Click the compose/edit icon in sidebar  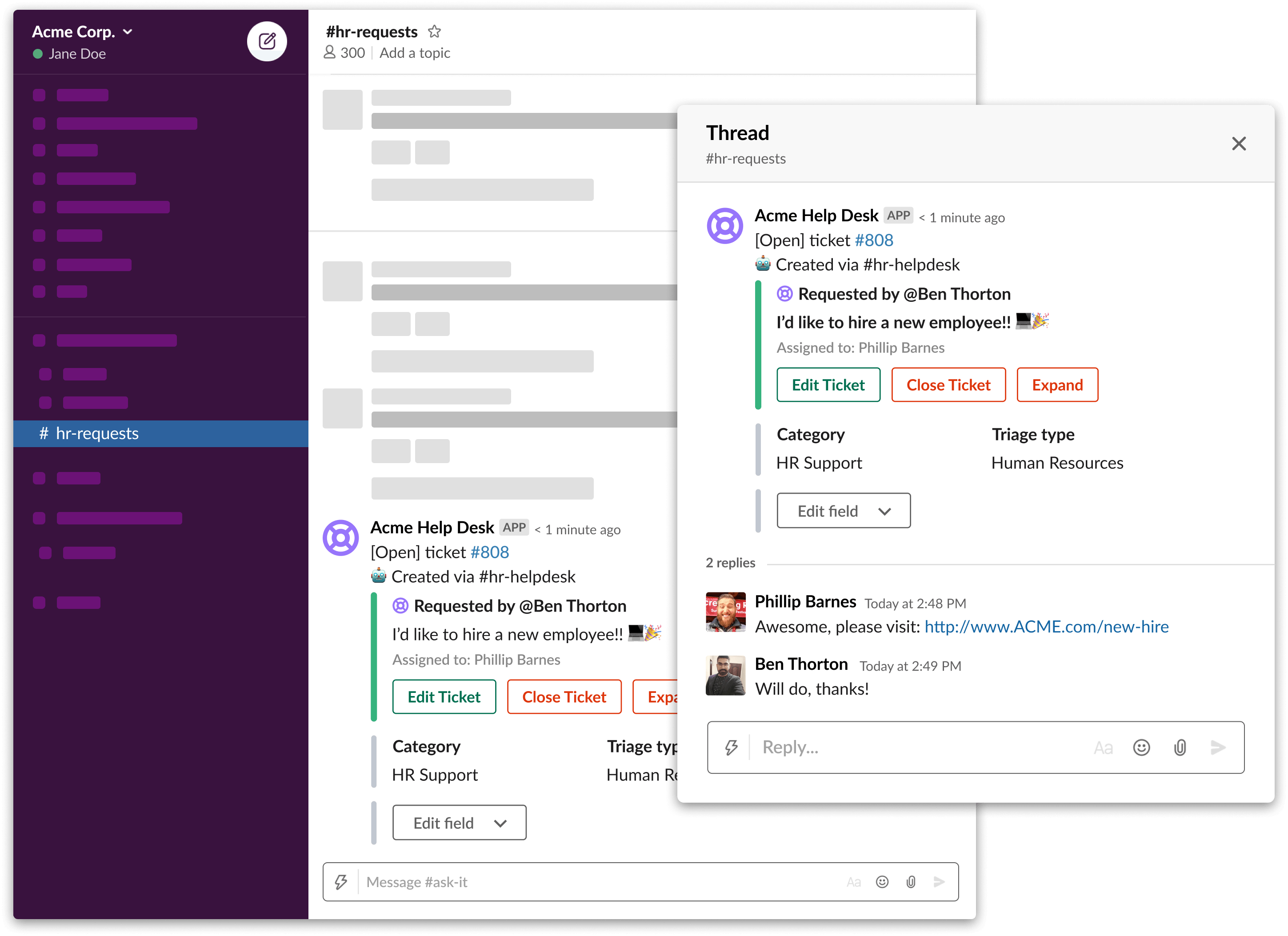click(264, 41)
